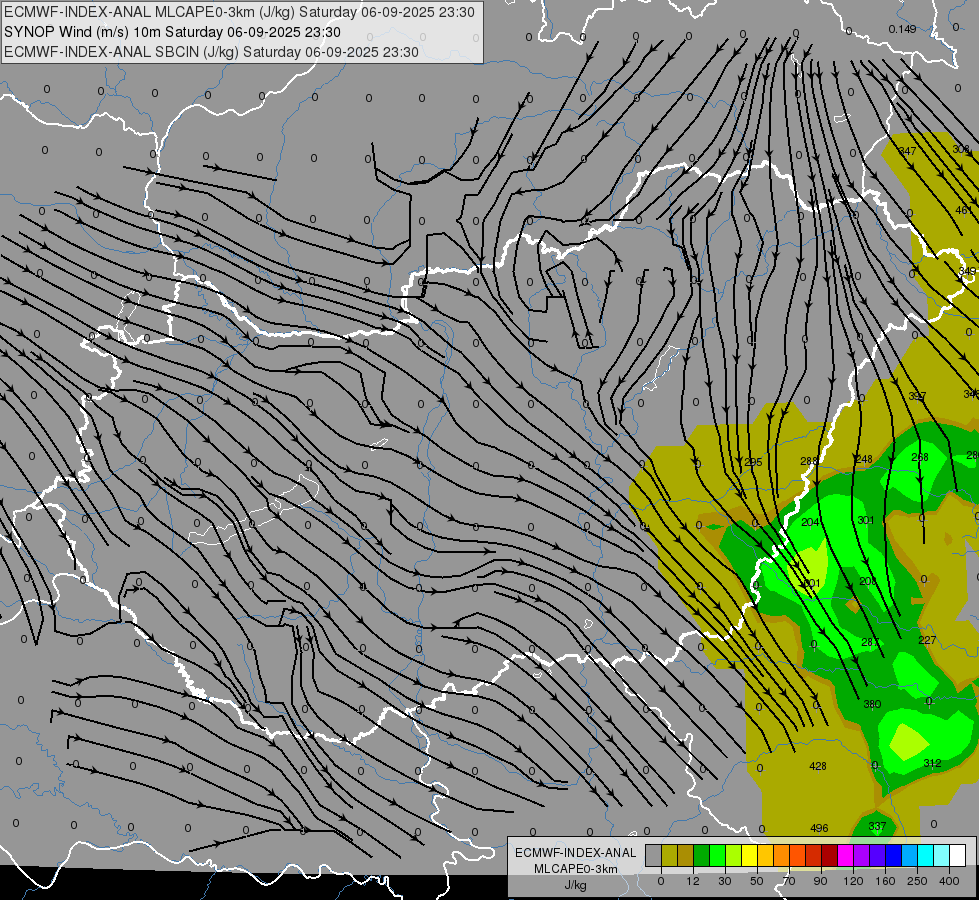The image size is (979, 900).
Task: Click the map value 428
Action: click(x=818, y=766)
